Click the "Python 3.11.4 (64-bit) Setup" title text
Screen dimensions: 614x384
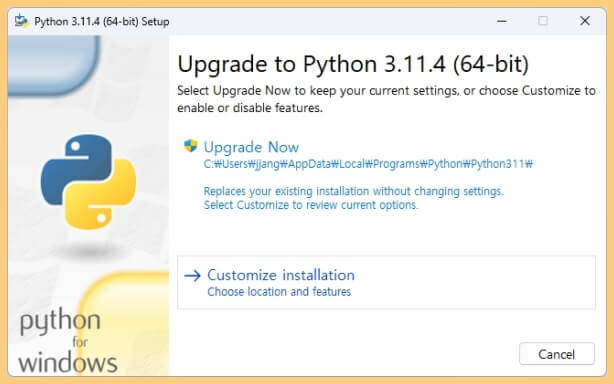[102, 22]
